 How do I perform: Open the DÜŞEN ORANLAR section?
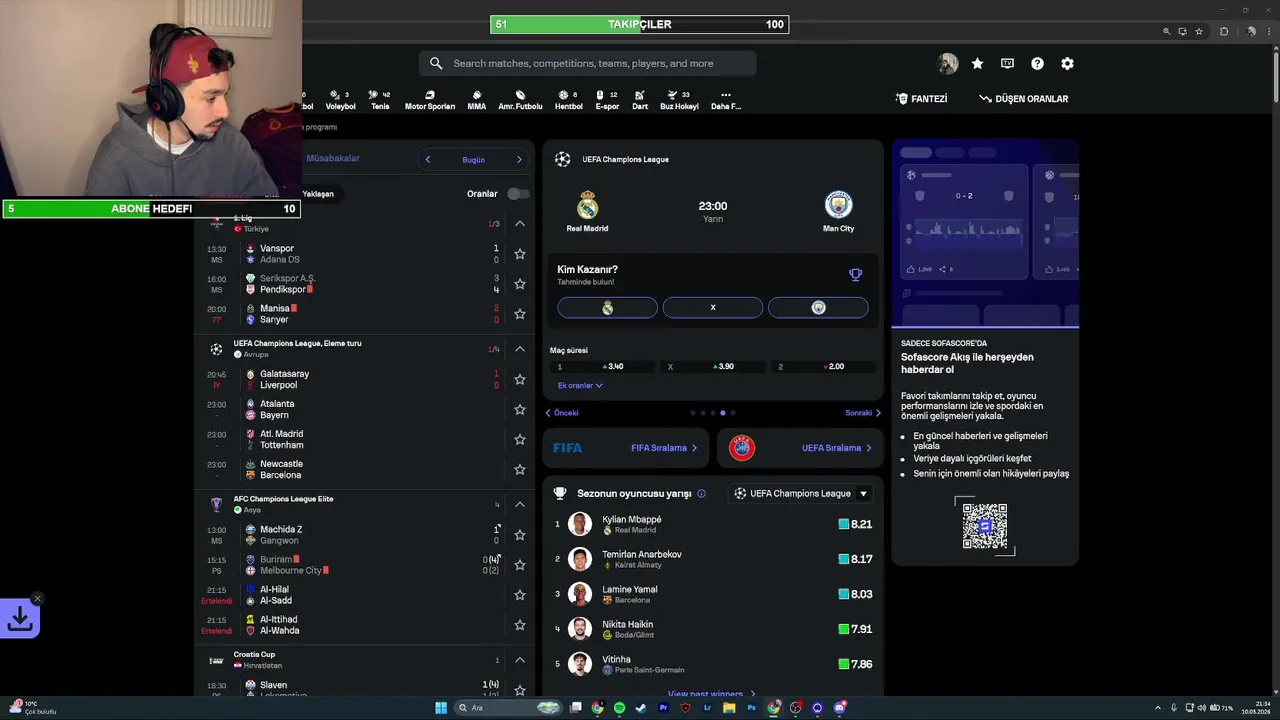[x=1024, y=99]
